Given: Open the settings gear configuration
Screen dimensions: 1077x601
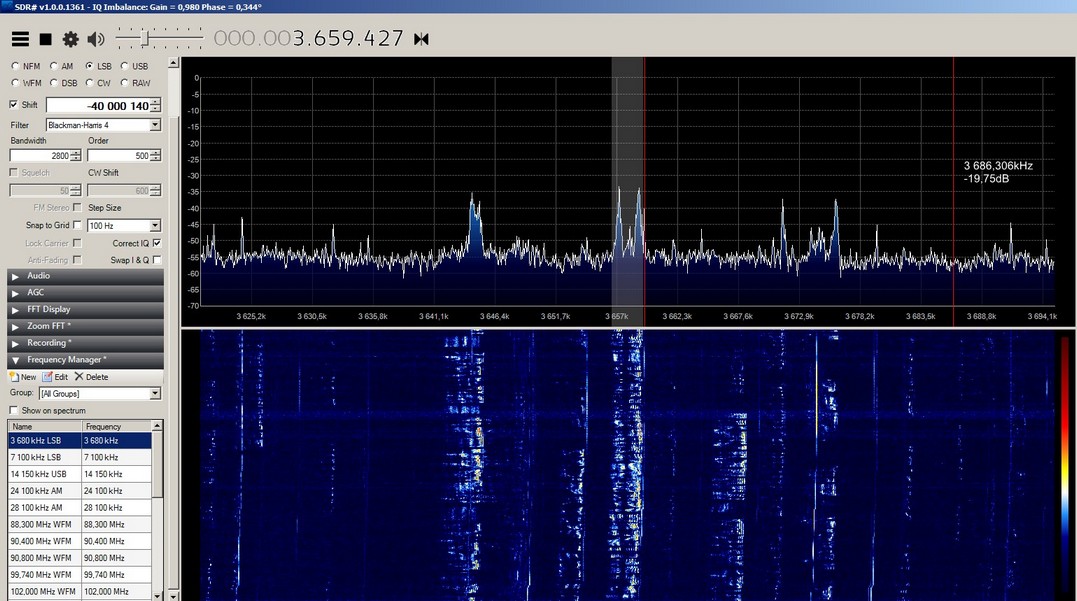Looking at the screenshot, I should point(70,39).
